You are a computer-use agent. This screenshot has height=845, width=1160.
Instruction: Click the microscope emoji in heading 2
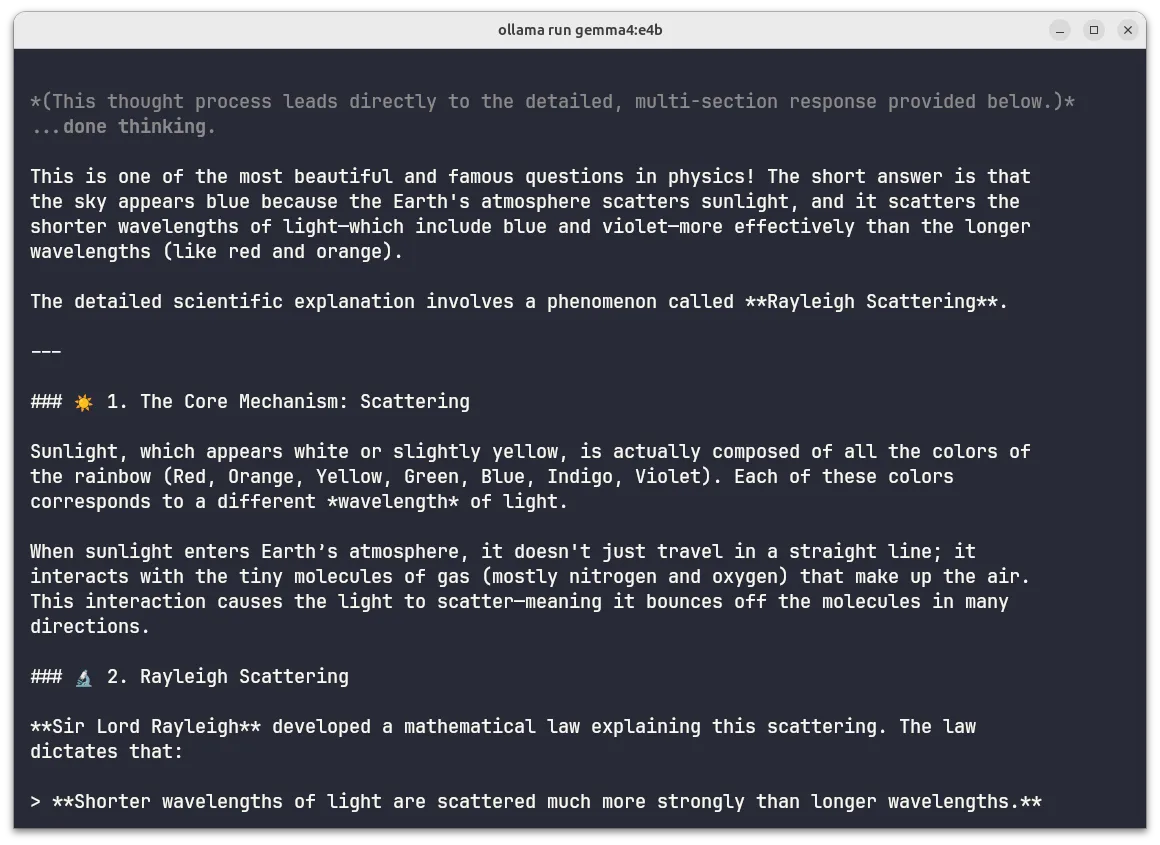click(84, 677)
